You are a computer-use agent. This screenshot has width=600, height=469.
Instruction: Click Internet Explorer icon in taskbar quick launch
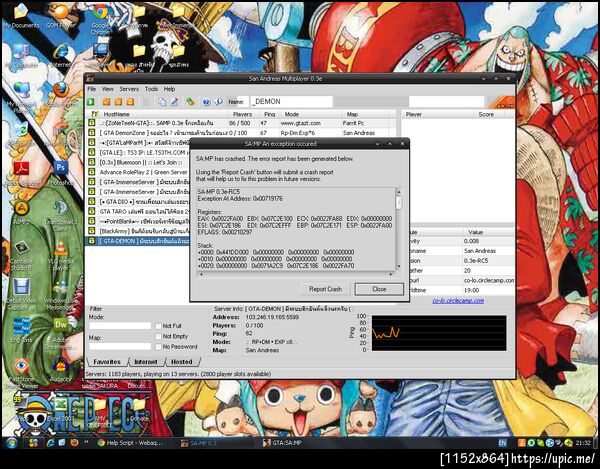(50, 443)
